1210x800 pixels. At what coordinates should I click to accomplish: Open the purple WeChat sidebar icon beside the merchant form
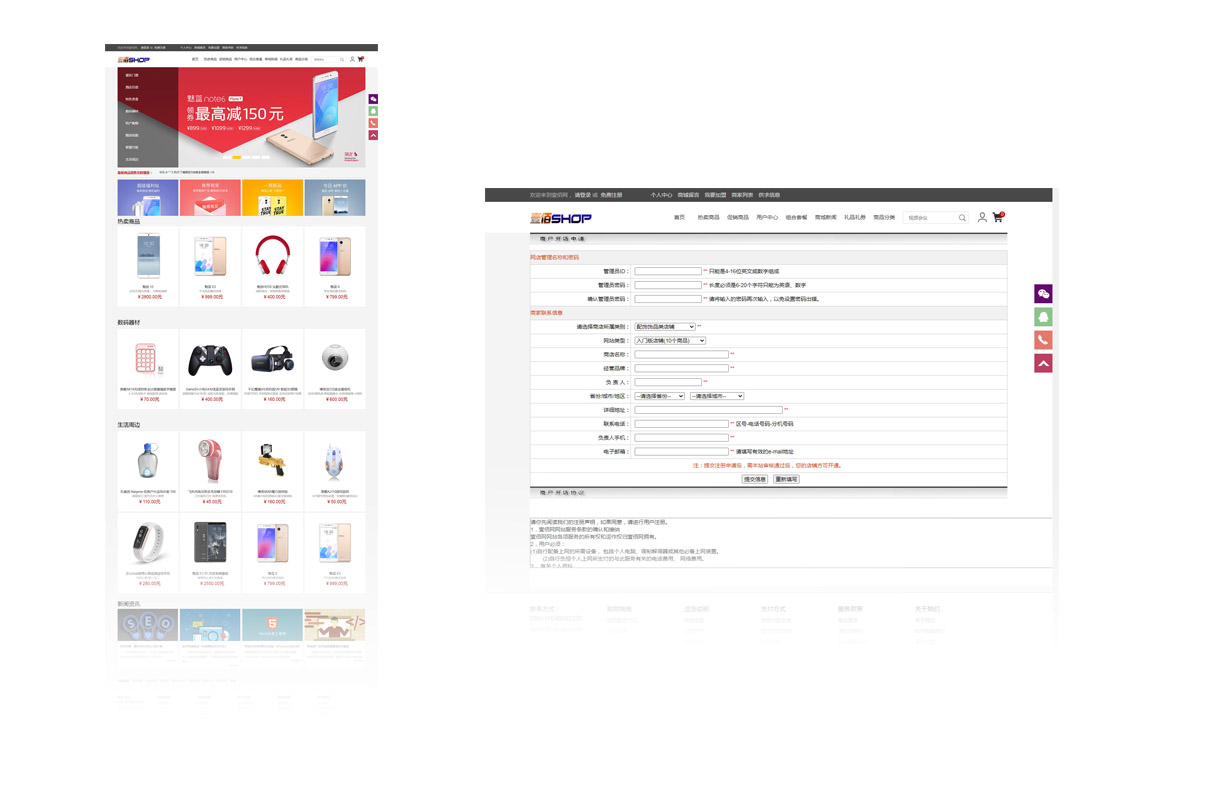1043,294
